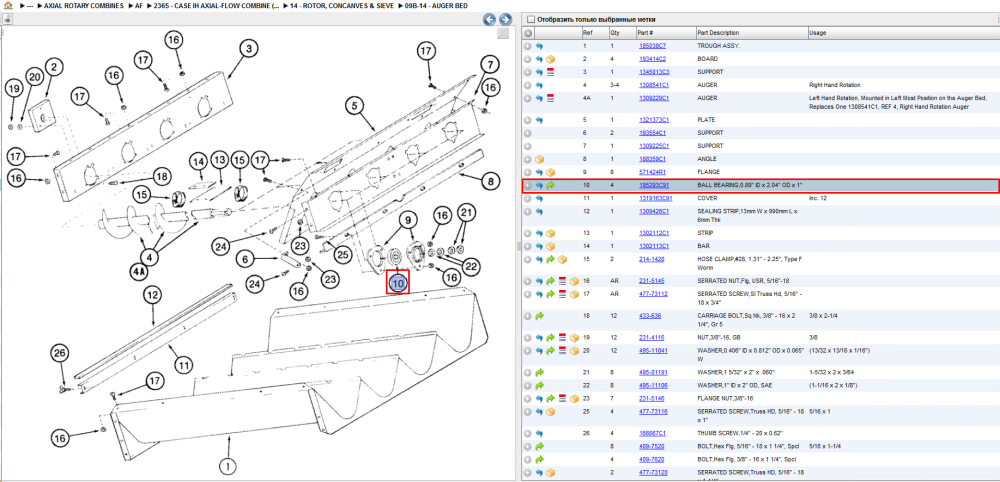Viewport: 1000px width, 482px height.
Task: Toggle the selection circle for Ref 6 SUPPORT row
Action: (527, 133)
